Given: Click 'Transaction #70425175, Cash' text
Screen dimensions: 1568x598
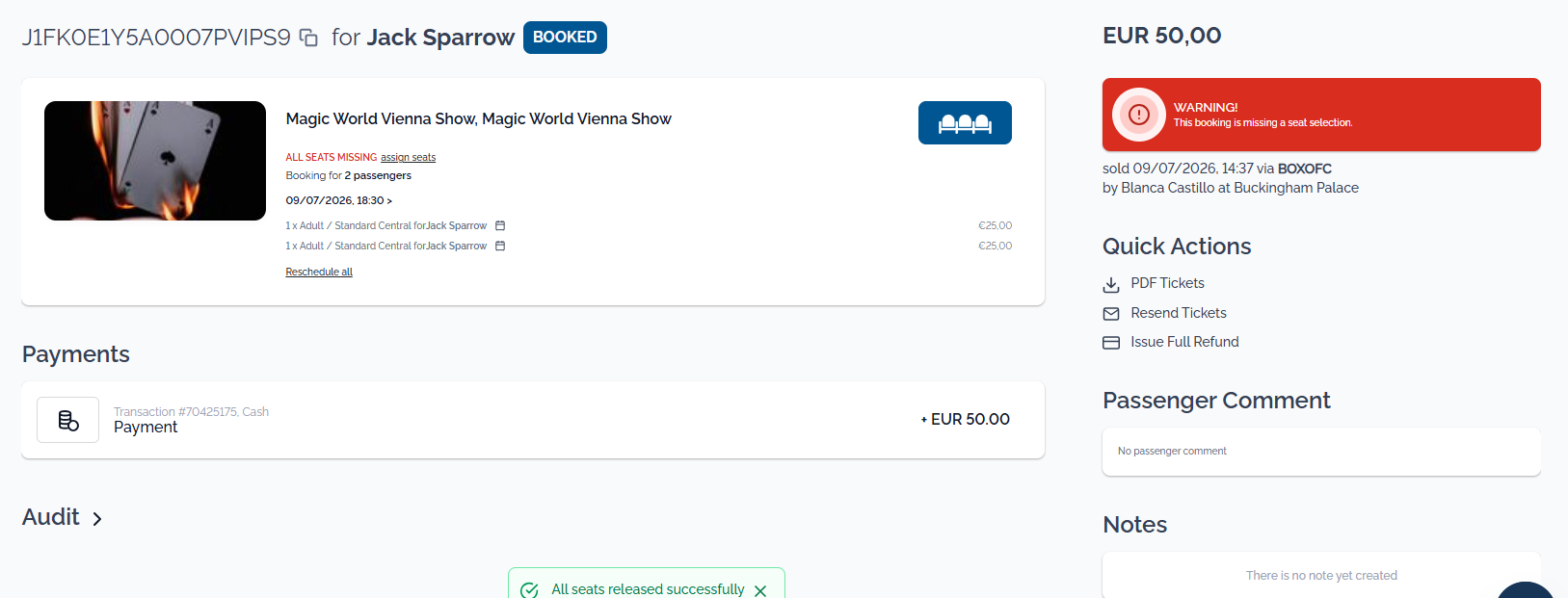Looking at the screenshot, I should [191, 411].
